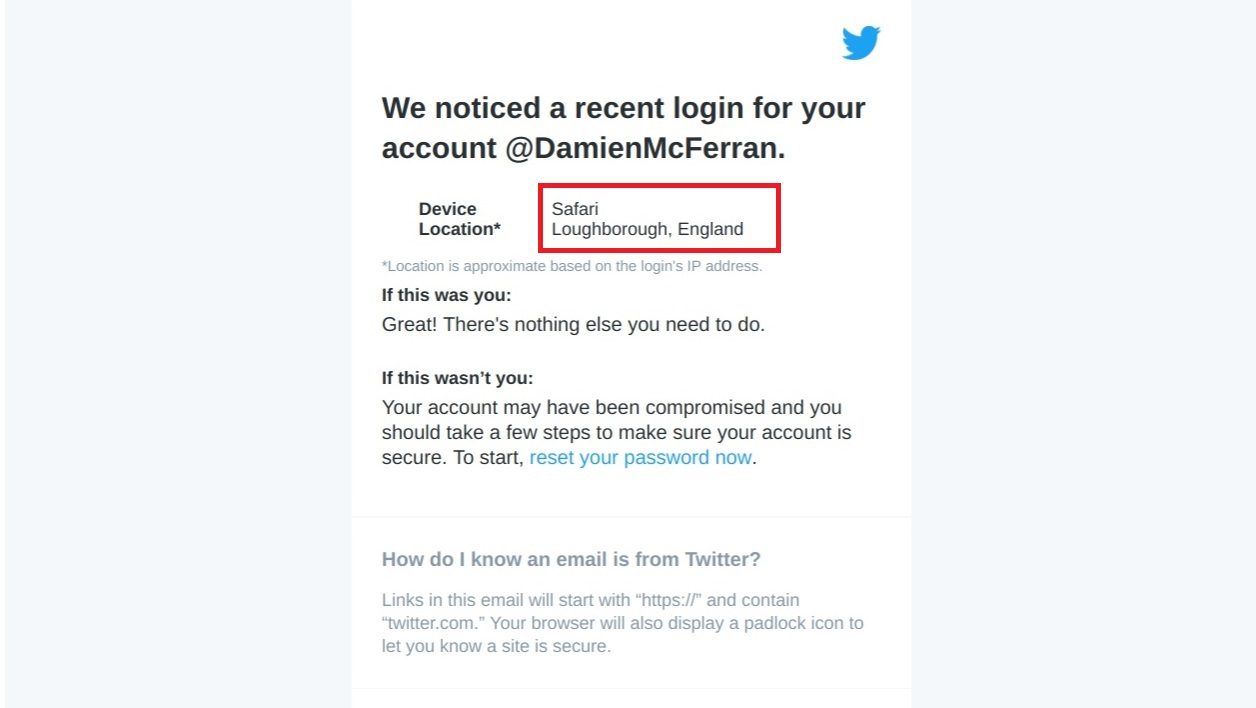Click the approximate location footnote
The width and height of the screenshot is (1256, 708).
(x=572, y=266)
